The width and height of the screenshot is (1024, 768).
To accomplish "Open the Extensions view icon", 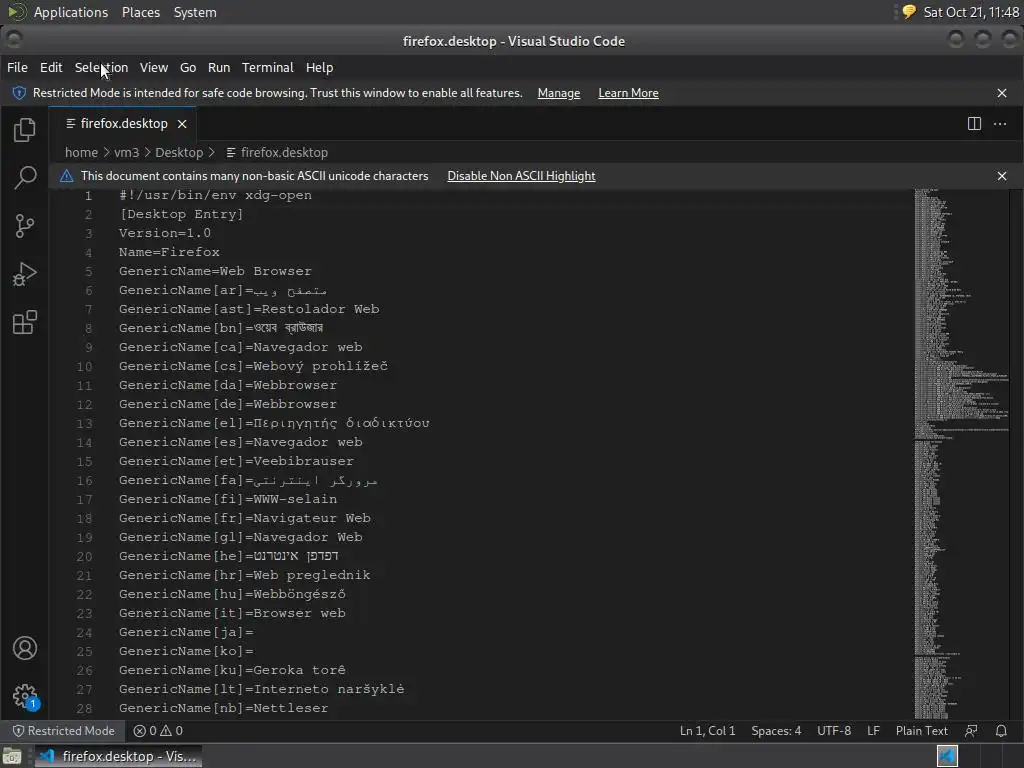I will tap(24, 322).
